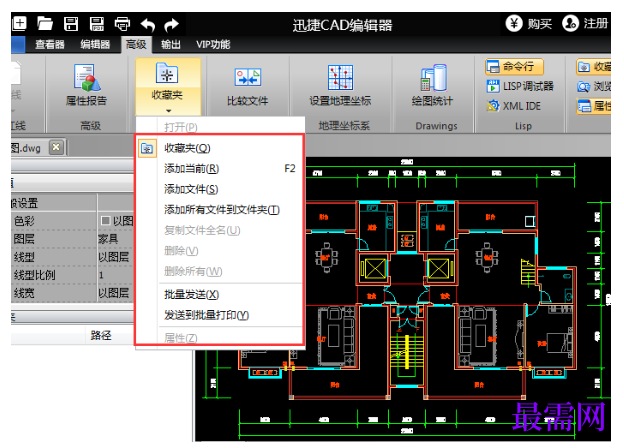
Task: Undo the last action with the left arrow
Action: coord(148,25)
